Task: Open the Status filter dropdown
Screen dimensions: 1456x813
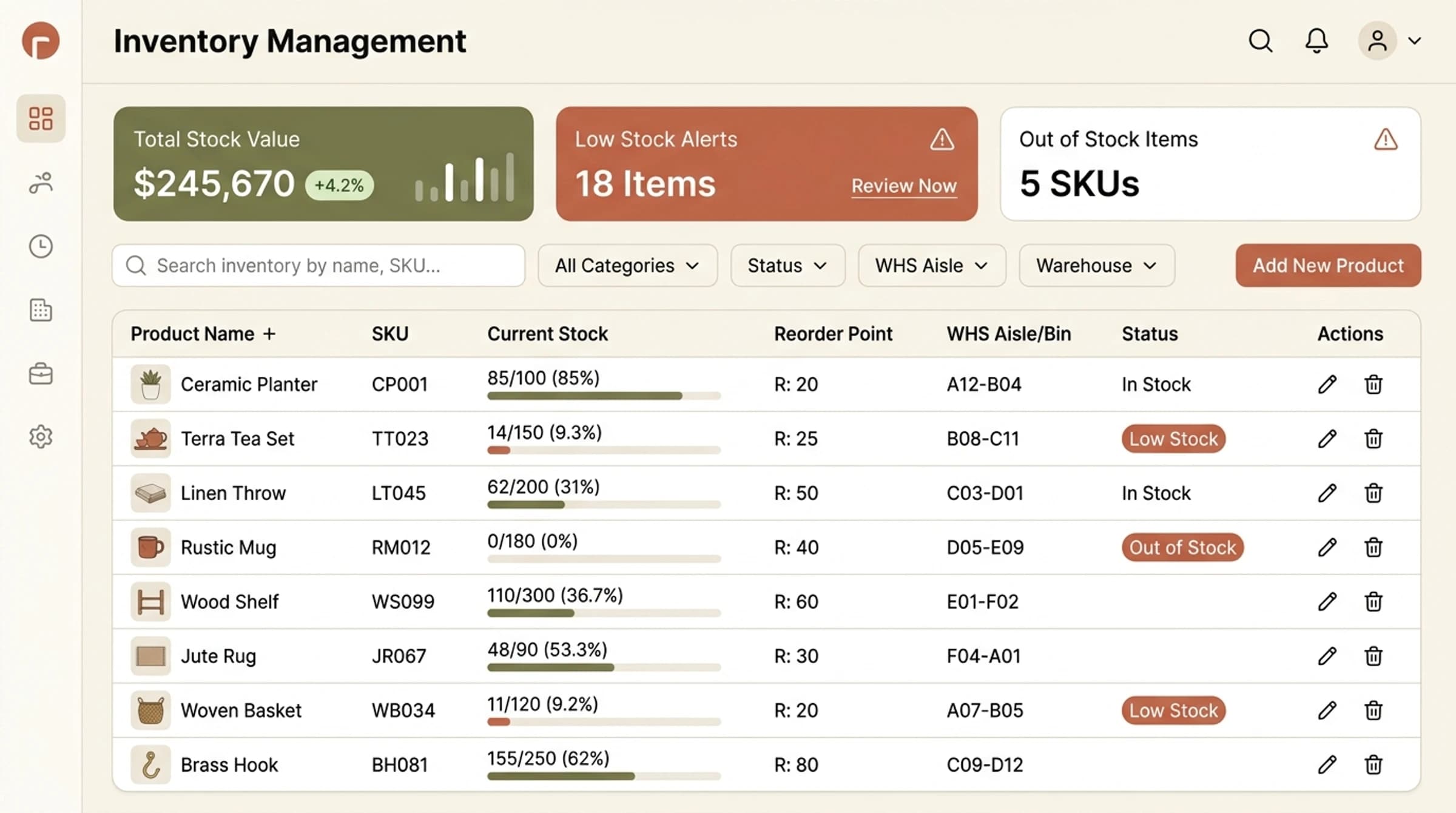Action: click(787, 265)
